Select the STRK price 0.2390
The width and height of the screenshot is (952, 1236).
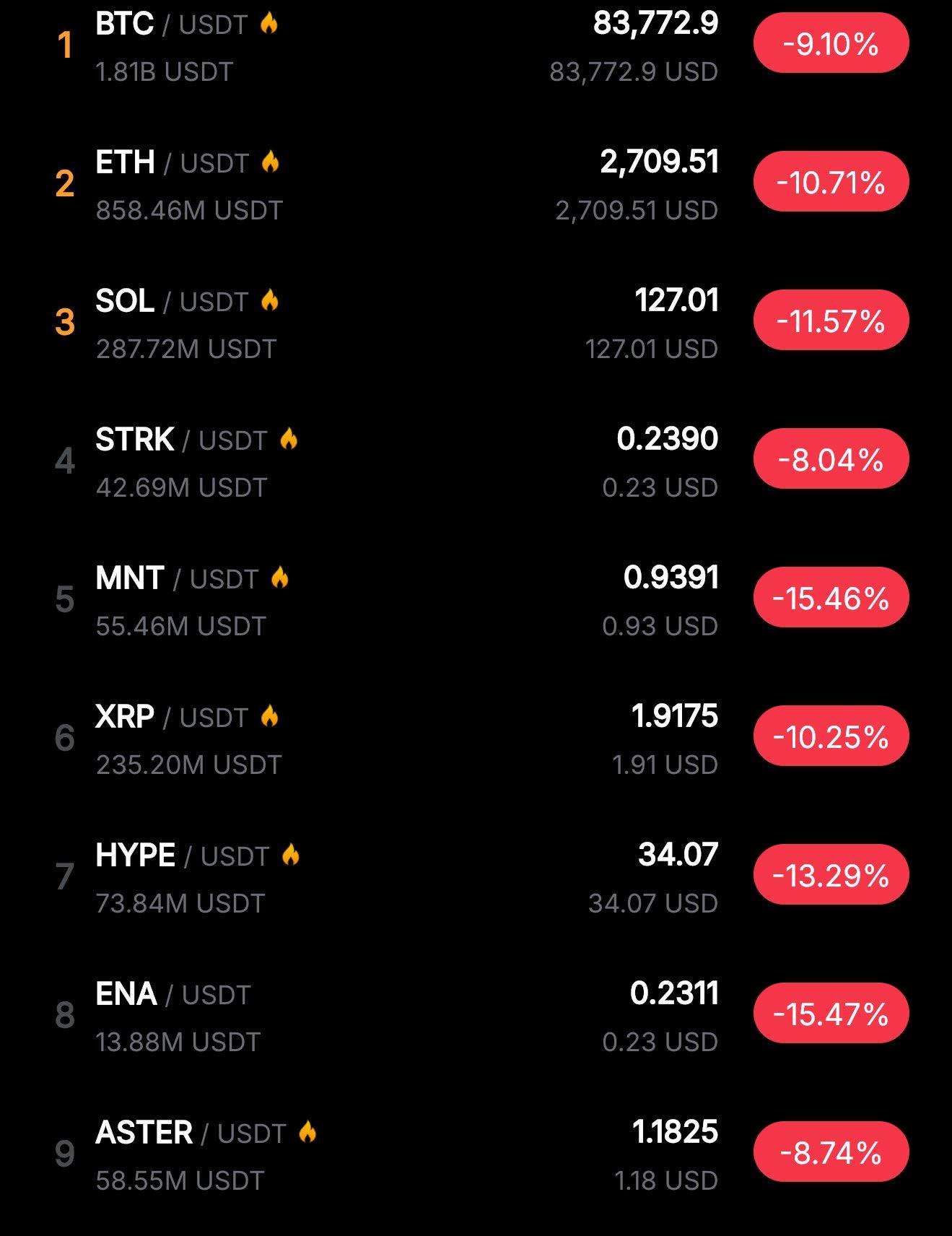coord(667,439)
